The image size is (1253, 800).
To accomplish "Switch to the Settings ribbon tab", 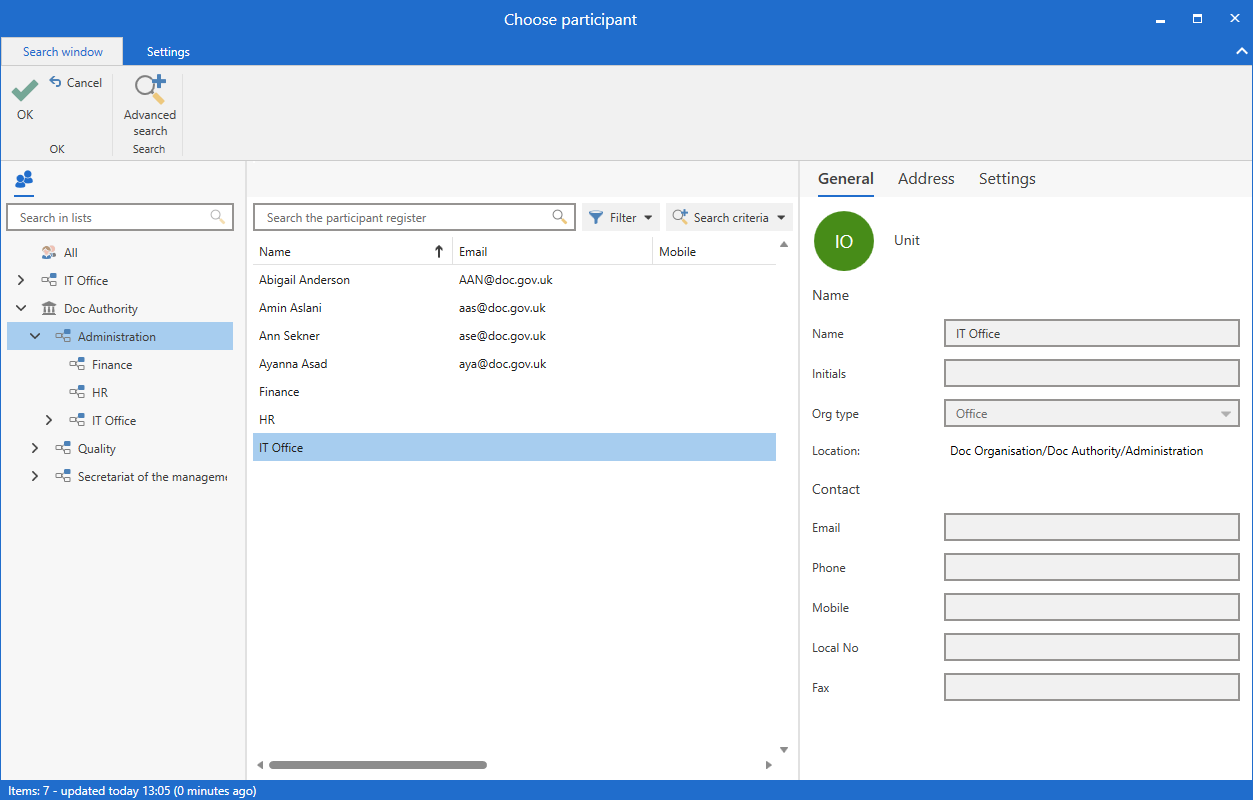I will [x=168, y=52].
